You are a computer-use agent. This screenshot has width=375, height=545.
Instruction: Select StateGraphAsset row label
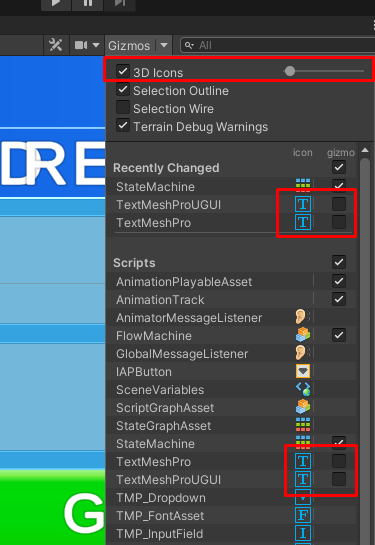click(163, 426)
